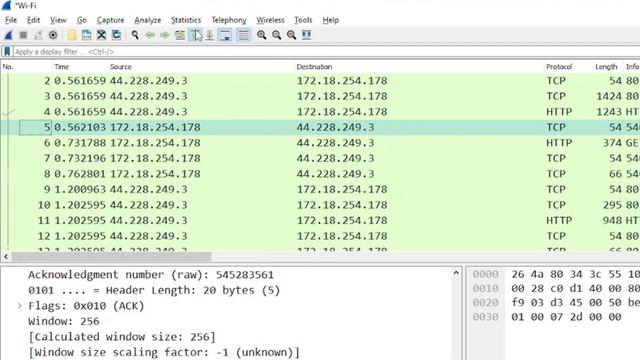640x360 pixels.
Task: Select the Calculated window size line
Action: [122, 337]
